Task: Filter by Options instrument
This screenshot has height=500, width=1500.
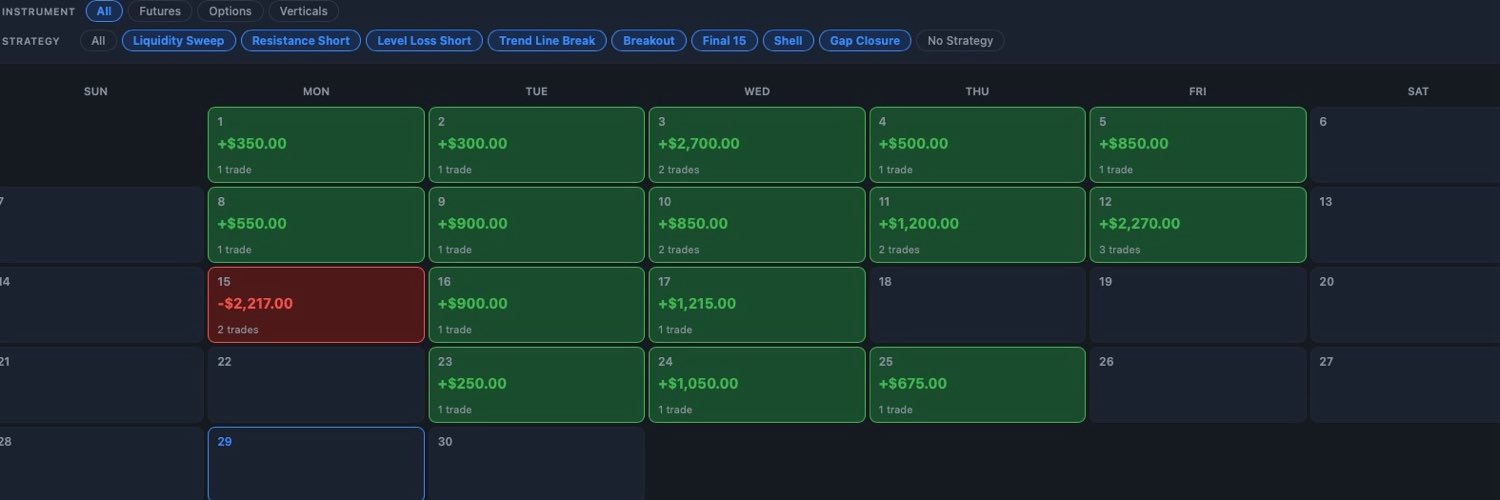Action: 230,12
